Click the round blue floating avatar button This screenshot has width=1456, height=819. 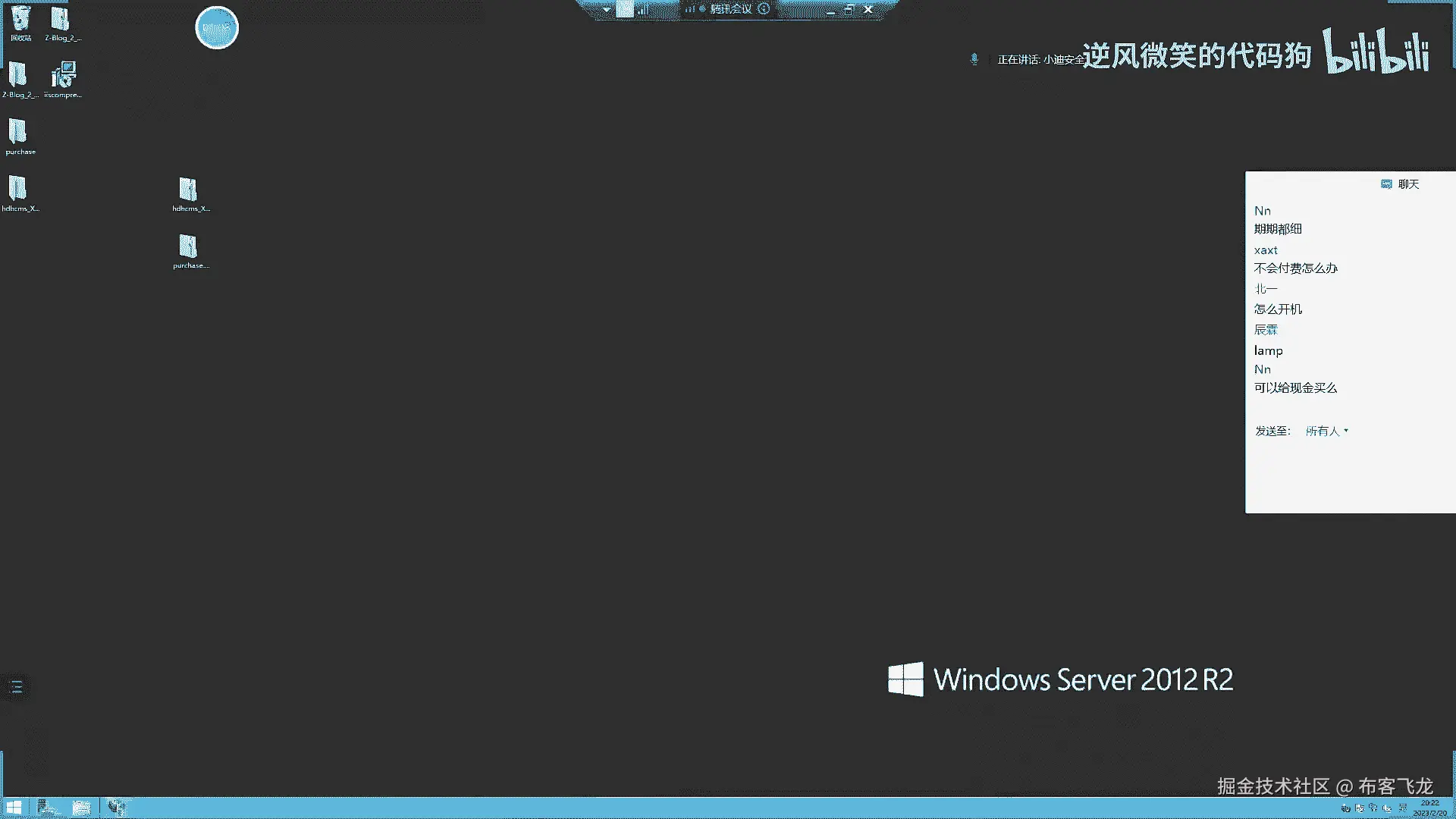(217, 28)
